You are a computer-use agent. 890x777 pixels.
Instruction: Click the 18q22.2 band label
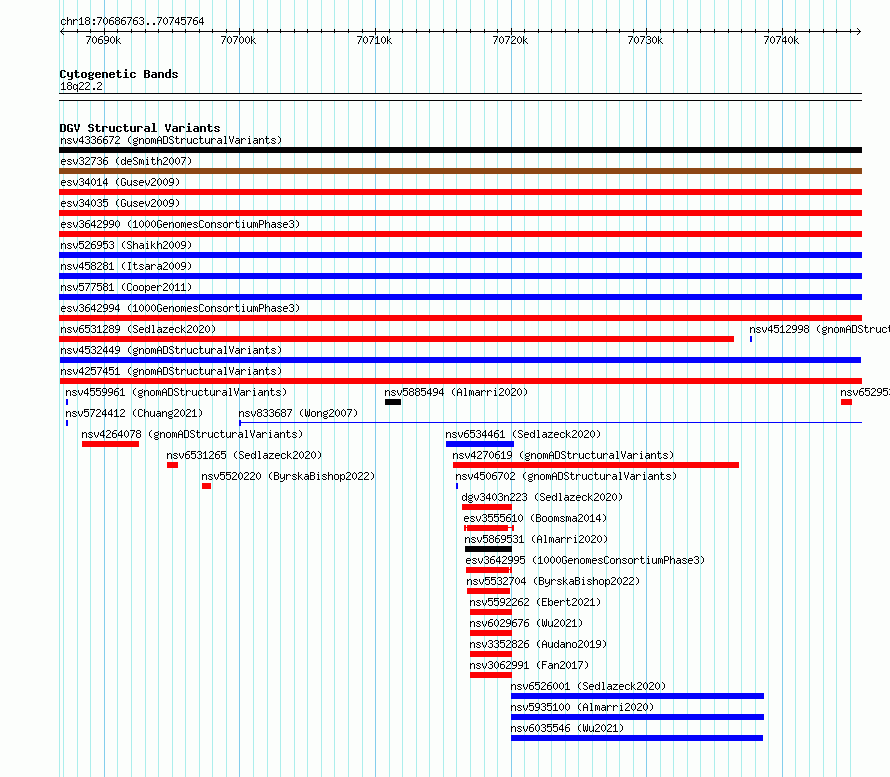pos(81,86)
